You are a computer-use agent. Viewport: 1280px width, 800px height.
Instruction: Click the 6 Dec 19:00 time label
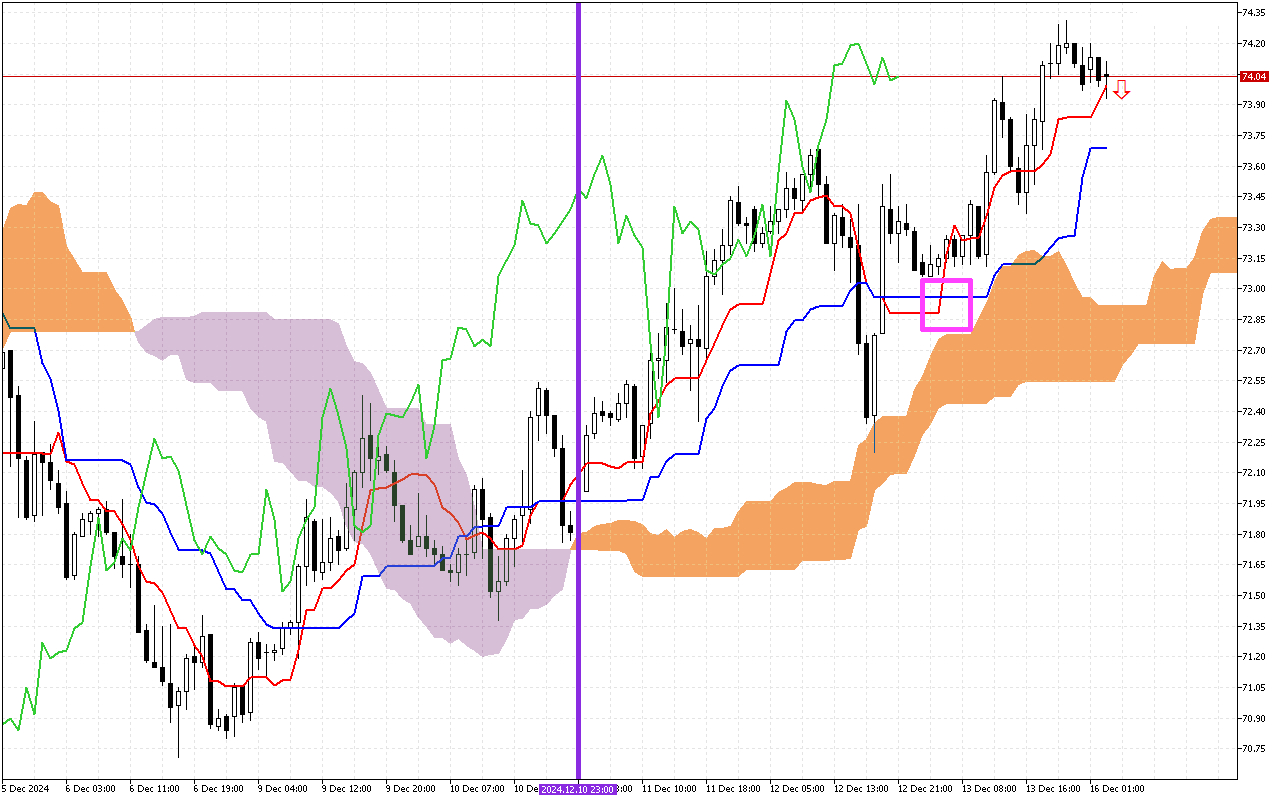(x=219, y=789)
